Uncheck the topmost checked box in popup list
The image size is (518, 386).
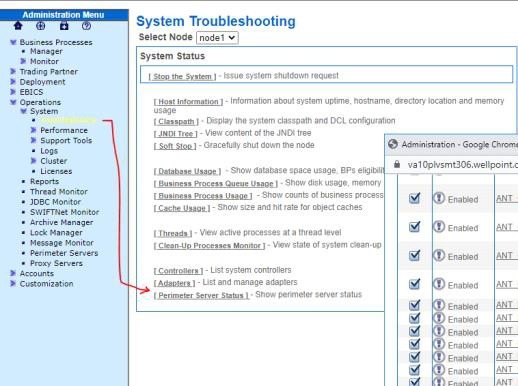(x=414, y=198)
